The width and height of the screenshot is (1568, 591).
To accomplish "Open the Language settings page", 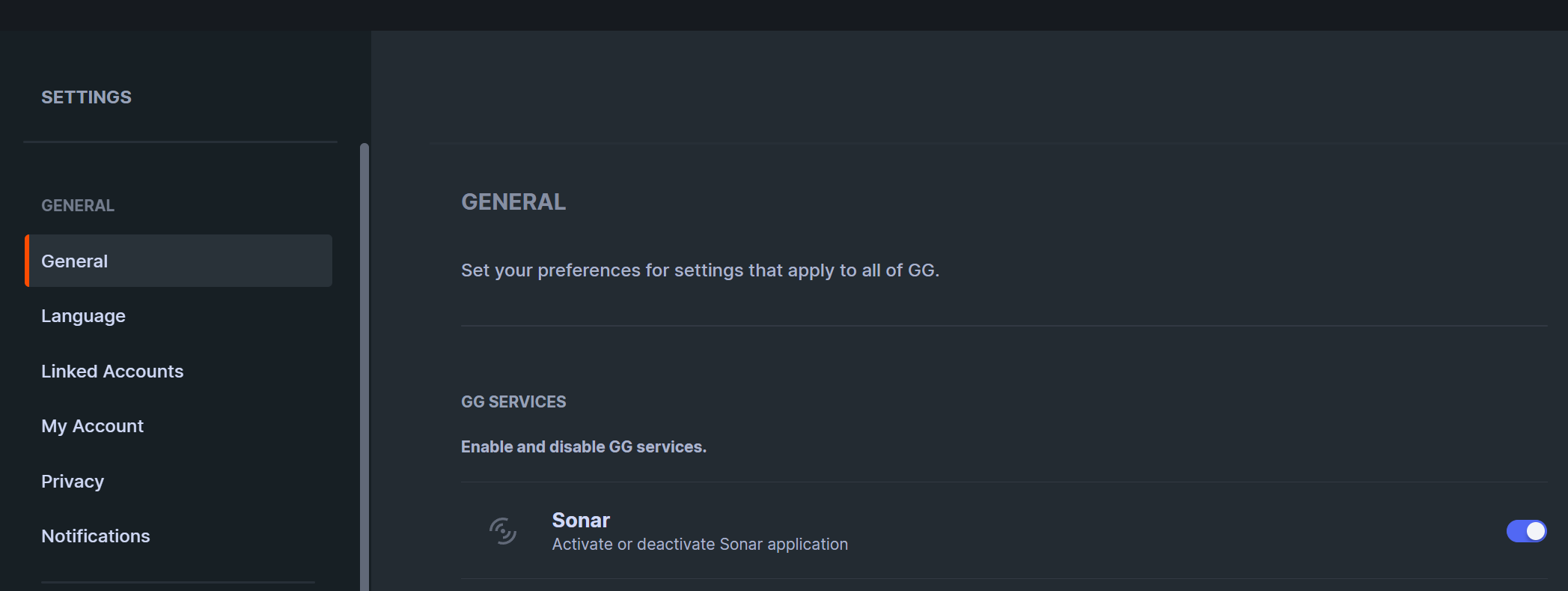I will (x=83, y=316).
